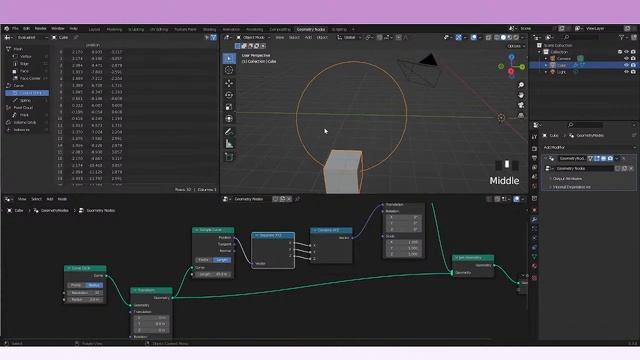Open the Tool properties tab icon
This screenshot has height=360, width=640.
pyautogui.click(x=534, y=137)
